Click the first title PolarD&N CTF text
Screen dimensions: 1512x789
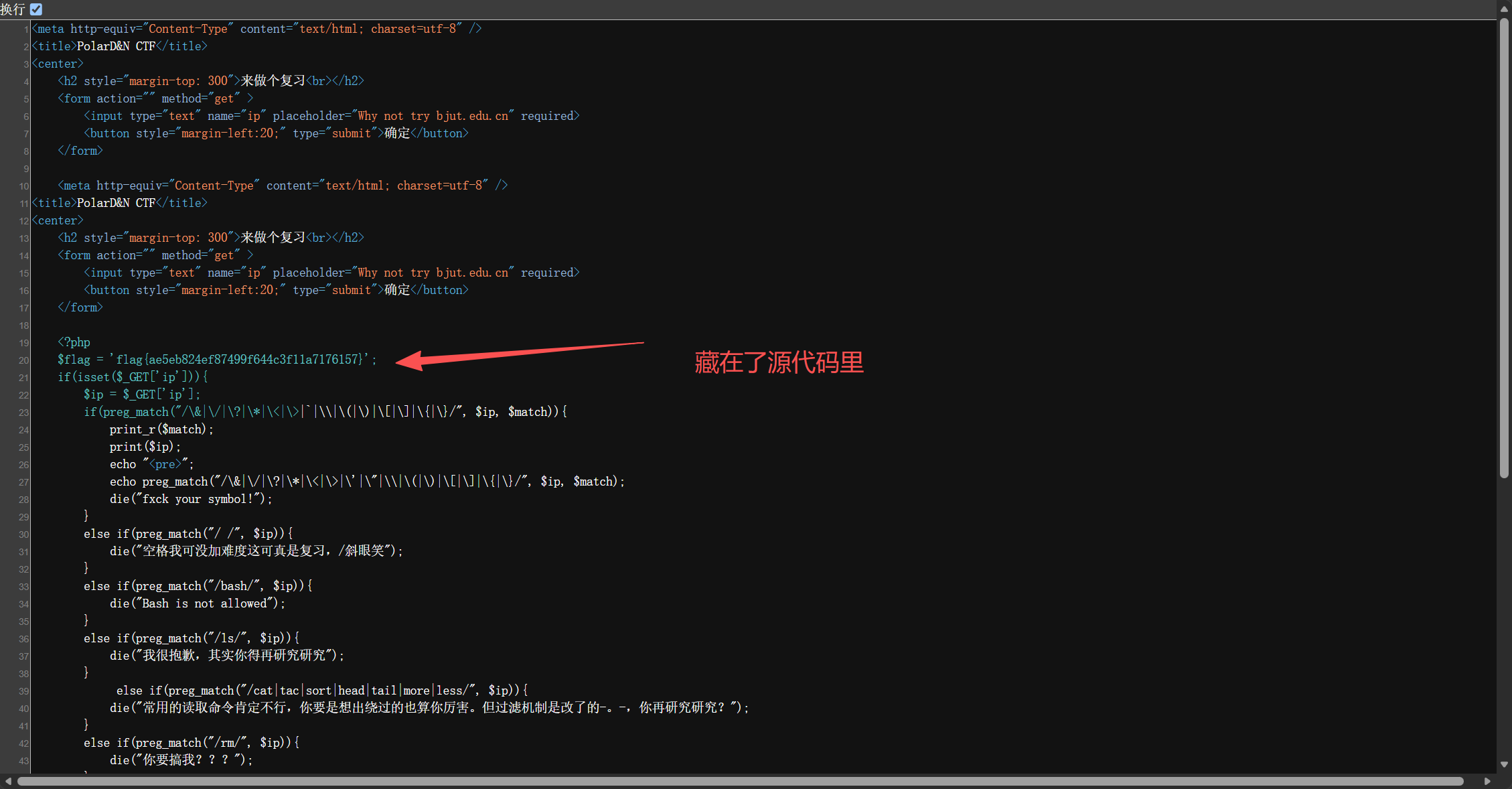point(116,46)
